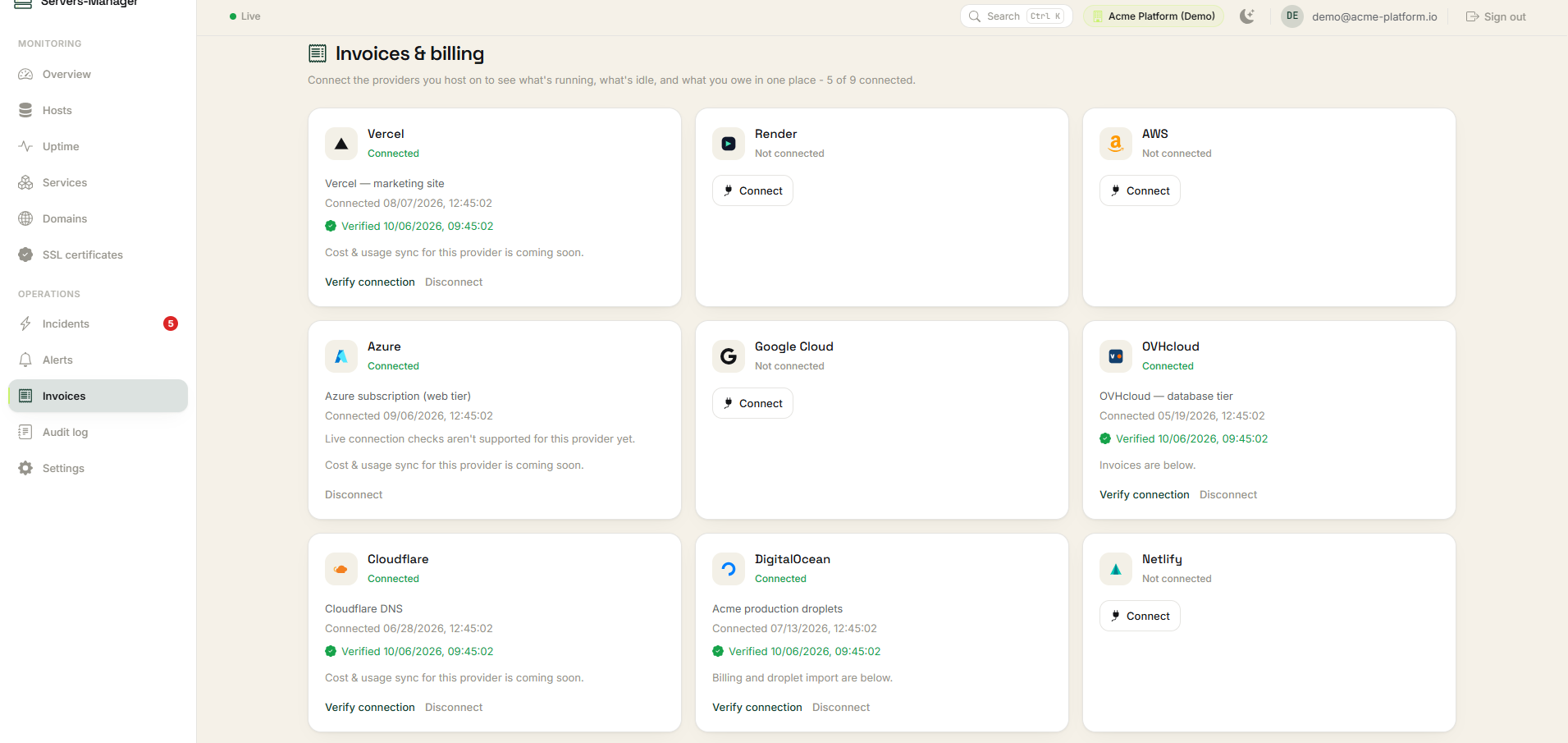Open the Search field

[1017, 16]
